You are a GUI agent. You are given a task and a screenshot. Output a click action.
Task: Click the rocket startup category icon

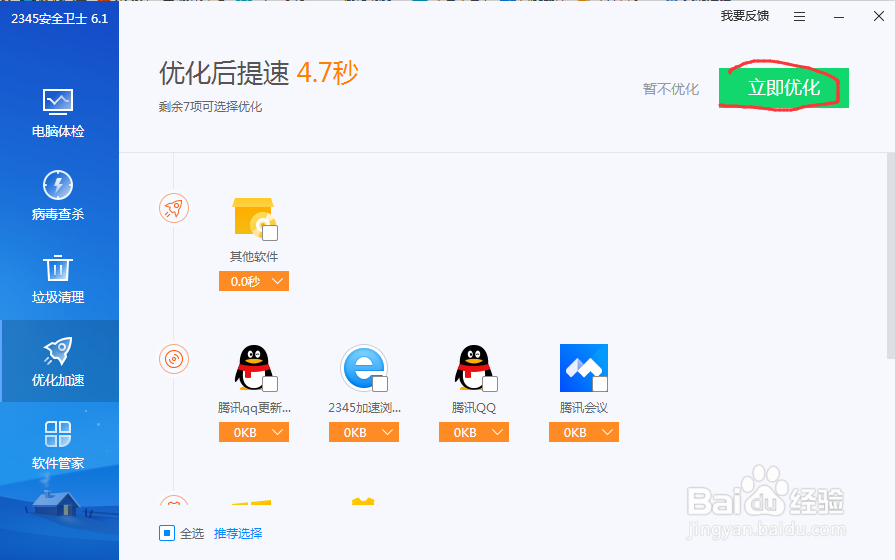click(174, 208)
